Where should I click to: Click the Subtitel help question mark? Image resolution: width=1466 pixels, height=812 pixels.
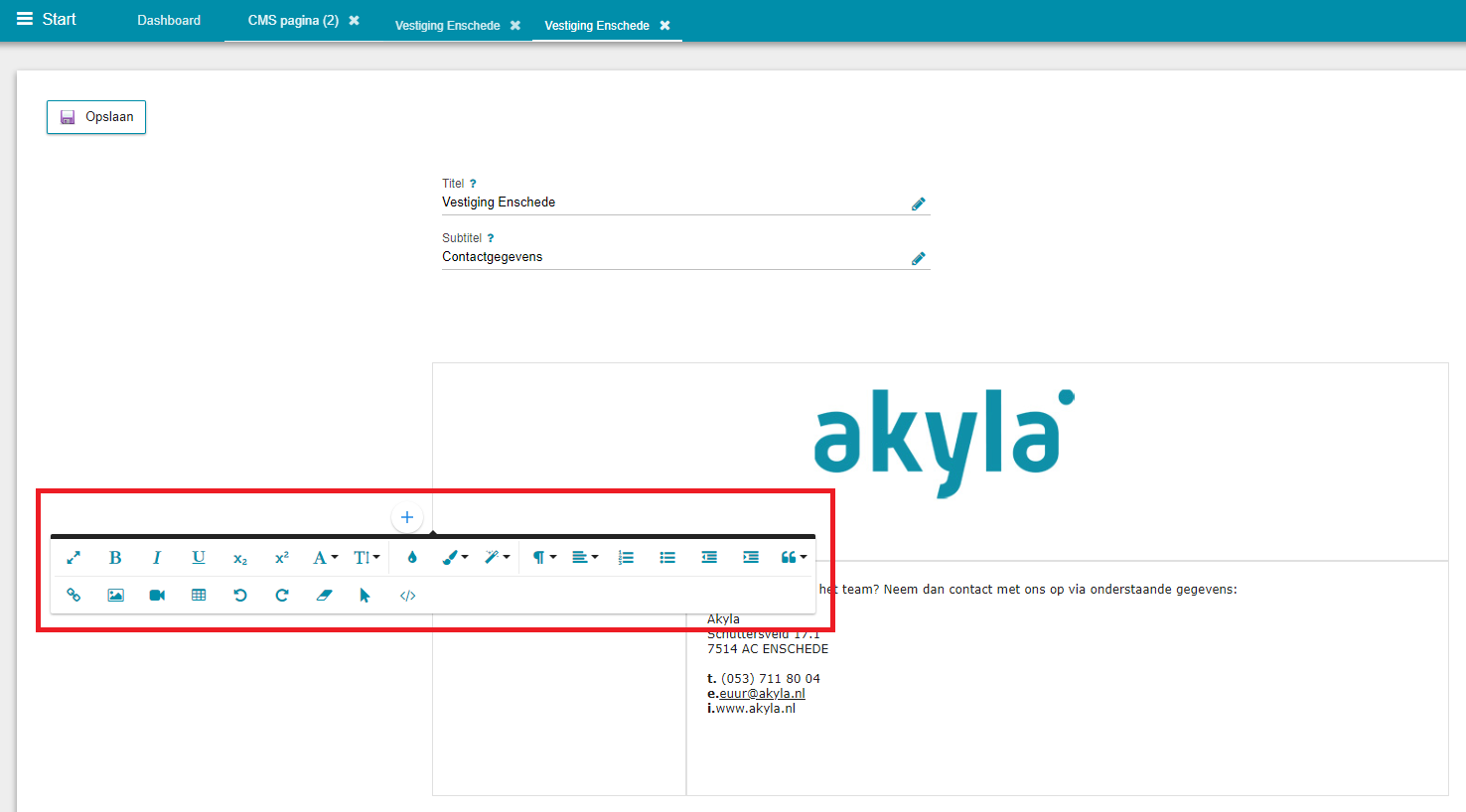click(491, 238)
